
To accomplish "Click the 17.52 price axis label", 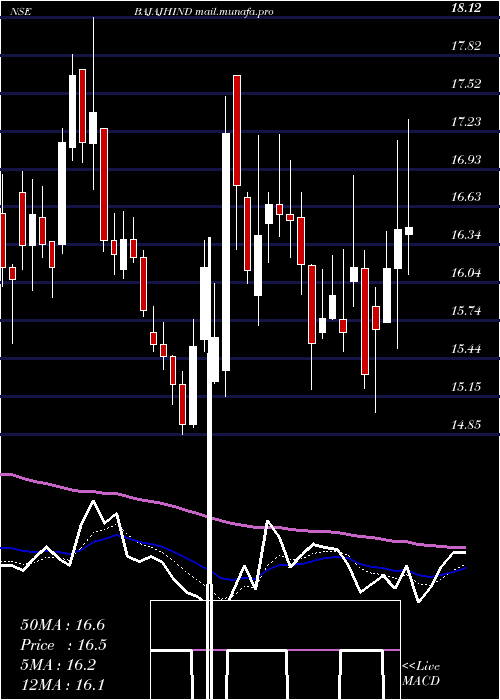I will 466,83.
